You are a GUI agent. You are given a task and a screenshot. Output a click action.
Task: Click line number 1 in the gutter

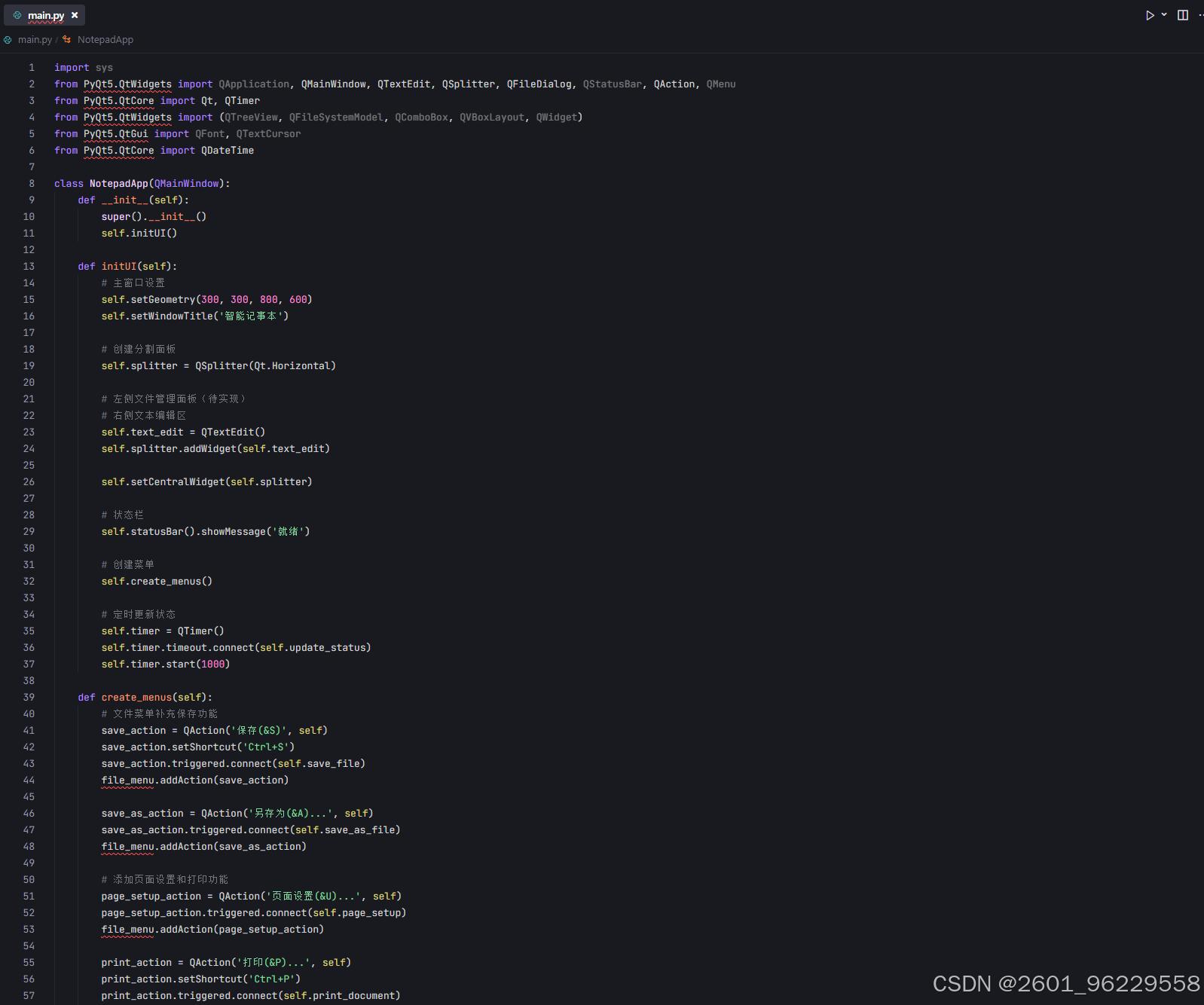(32, 68)
